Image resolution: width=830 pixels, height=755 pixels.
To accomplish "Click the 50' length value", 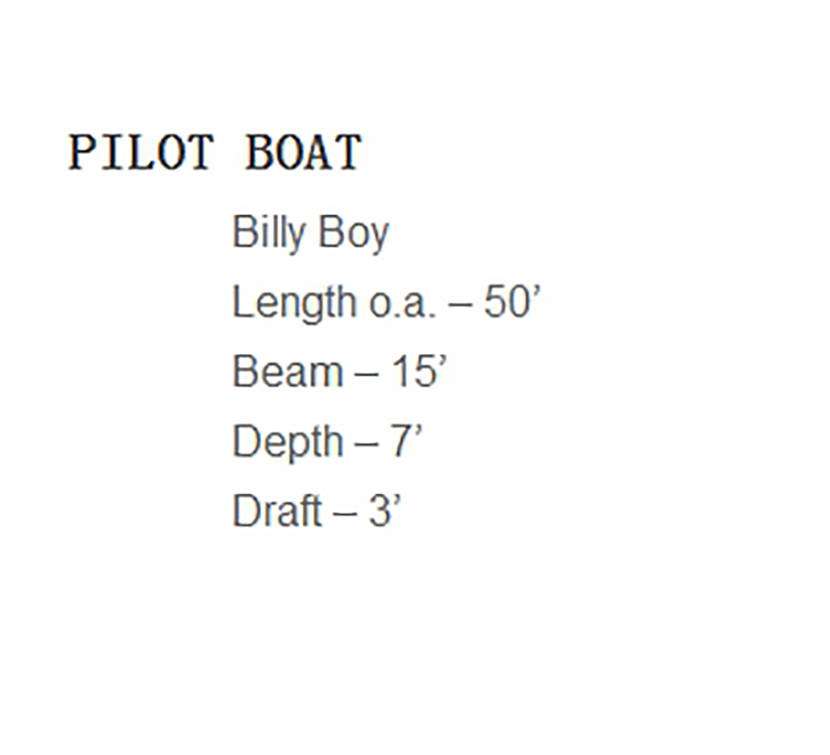I will (x=511, y=302).
